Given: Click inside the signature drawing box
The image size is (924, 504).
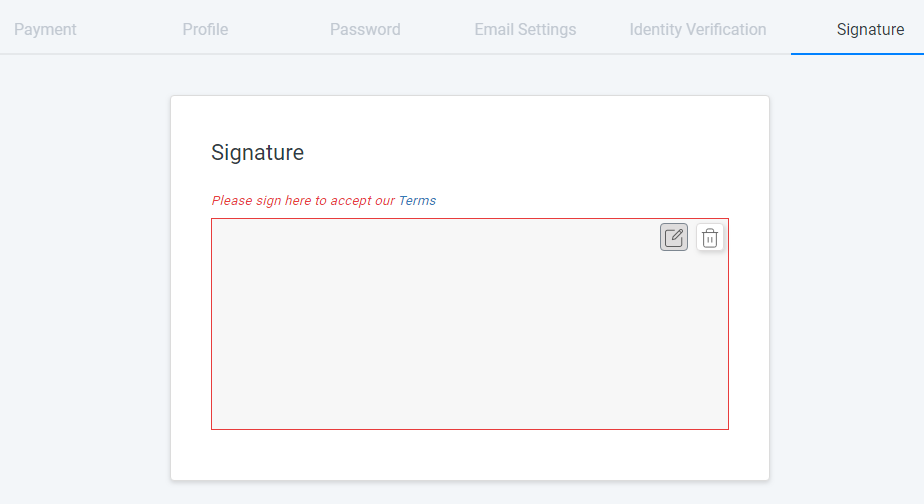Looking at the screenshot, I should (x=450, y=330).
